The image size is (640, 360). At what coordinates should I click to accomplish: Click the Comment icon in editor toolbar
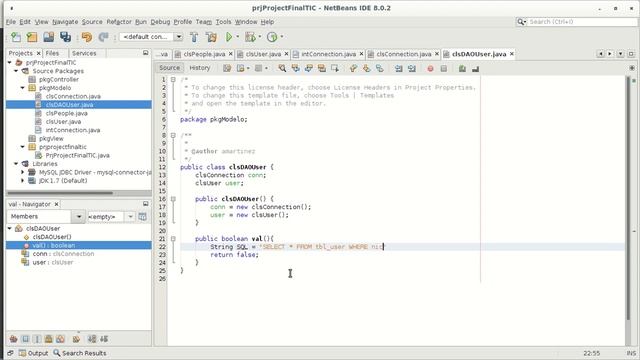click(x=462, y=69)
